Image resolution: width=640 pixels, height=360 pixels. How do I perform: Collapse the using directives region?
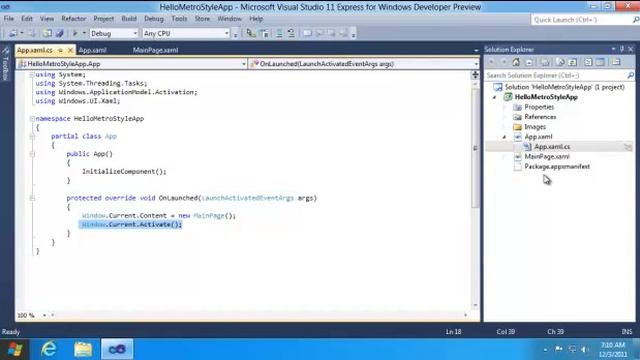[x=32, y=75]
